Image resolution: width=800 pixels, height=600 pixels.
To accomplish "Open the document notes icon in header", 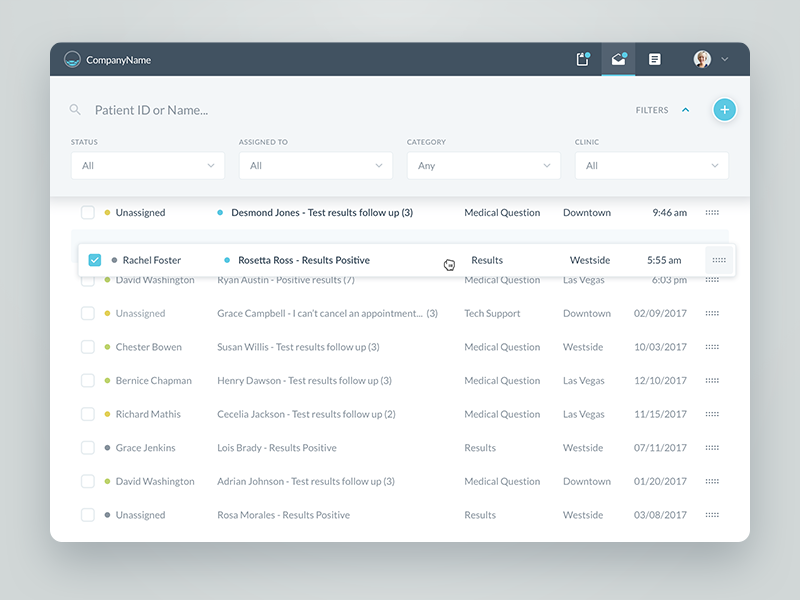I will 654,59.
